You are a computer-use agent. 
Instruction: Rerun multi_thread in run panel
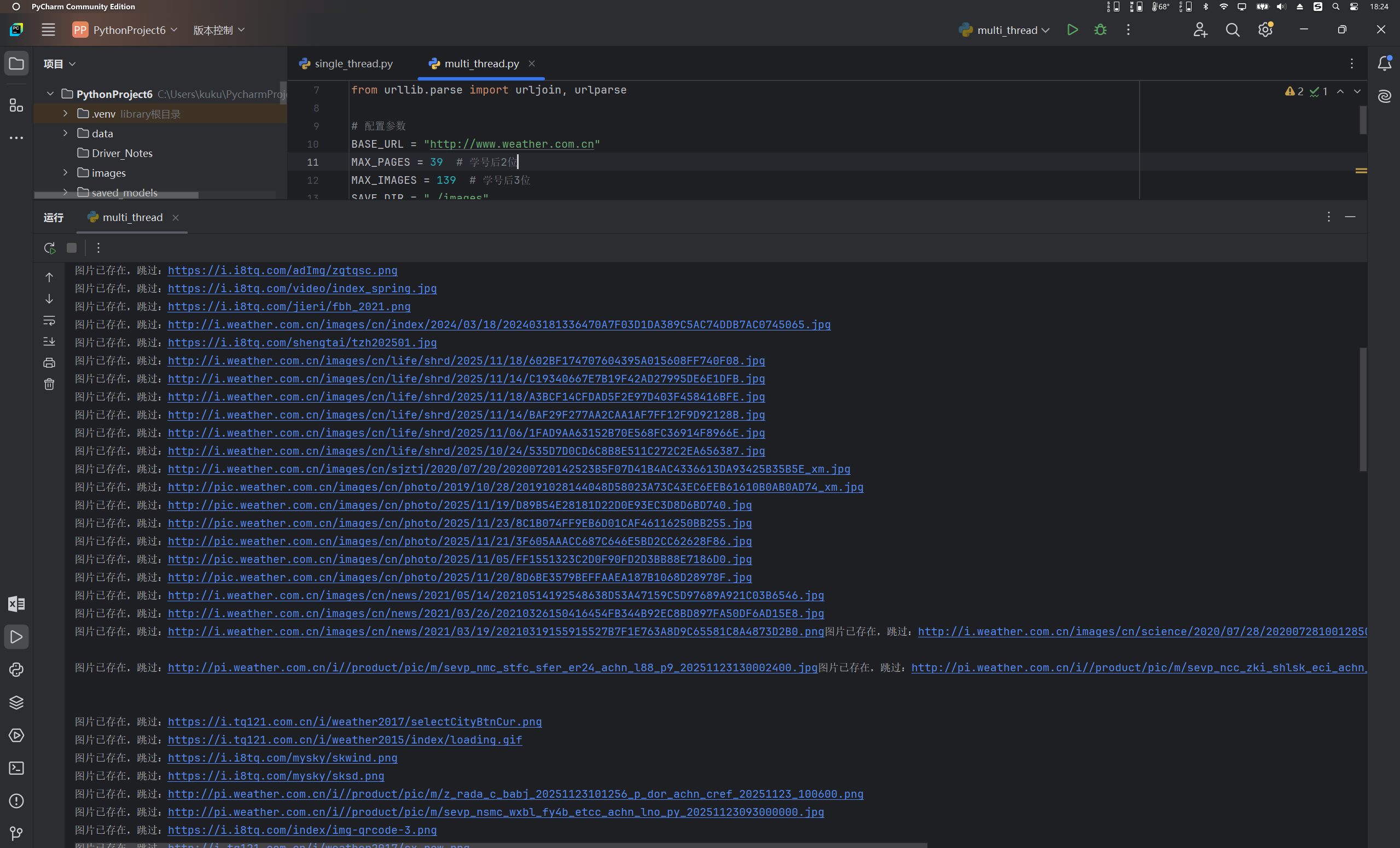49,248
